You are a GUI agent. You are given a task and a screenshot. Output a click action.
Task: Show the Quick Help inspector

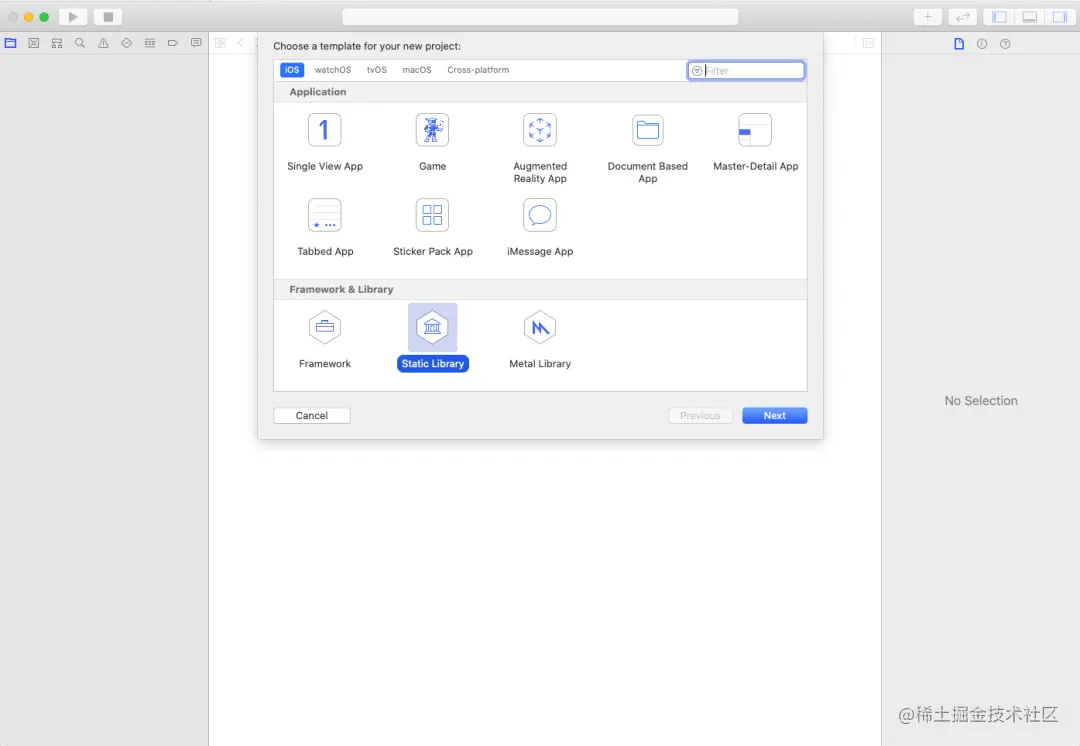tap(1006, 43)
